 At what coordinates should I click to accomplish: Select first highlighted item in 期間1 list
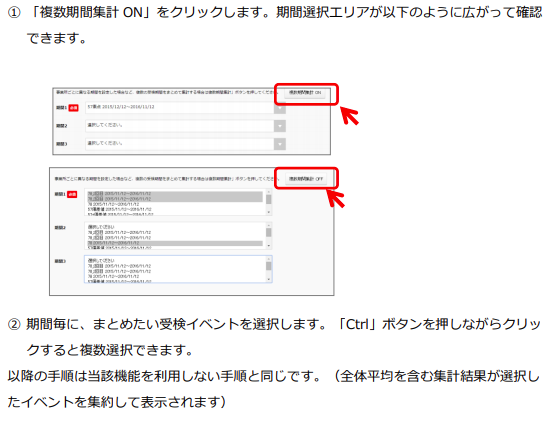[175, 194]
